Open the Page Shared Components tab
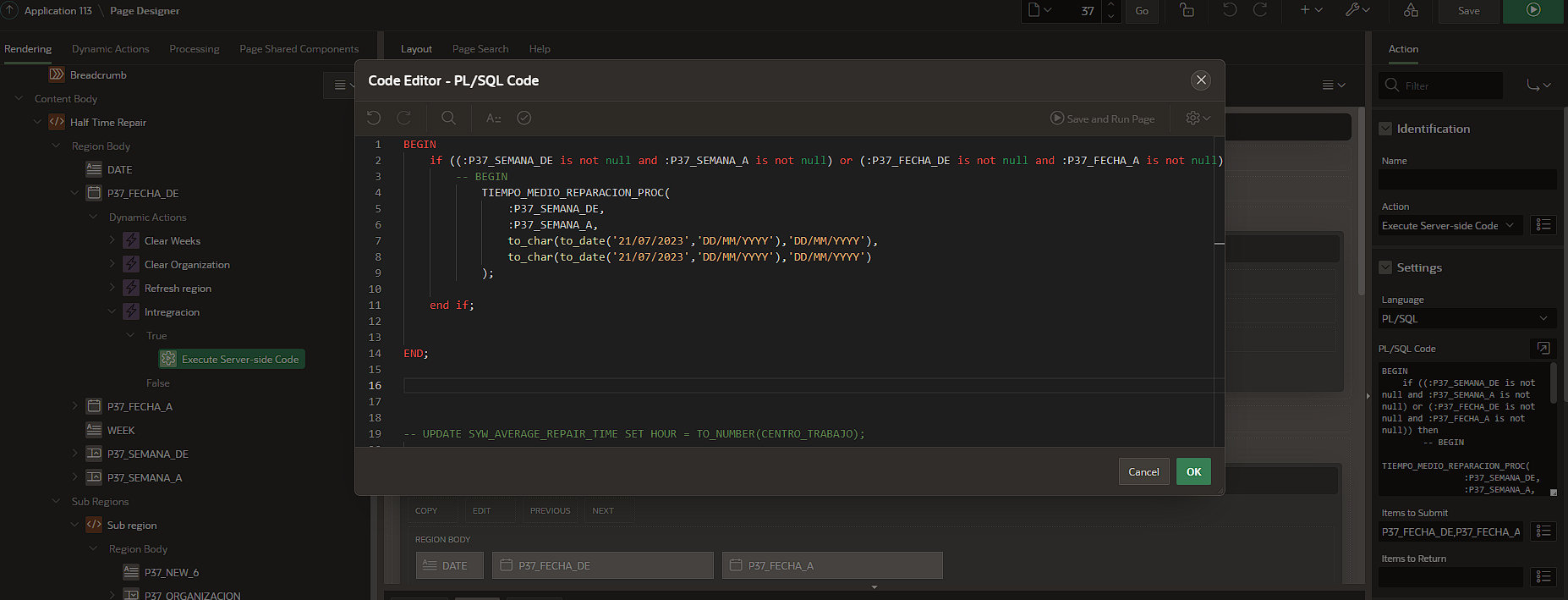This screenshot has width=1568, height=600. (x=299, y=49)
